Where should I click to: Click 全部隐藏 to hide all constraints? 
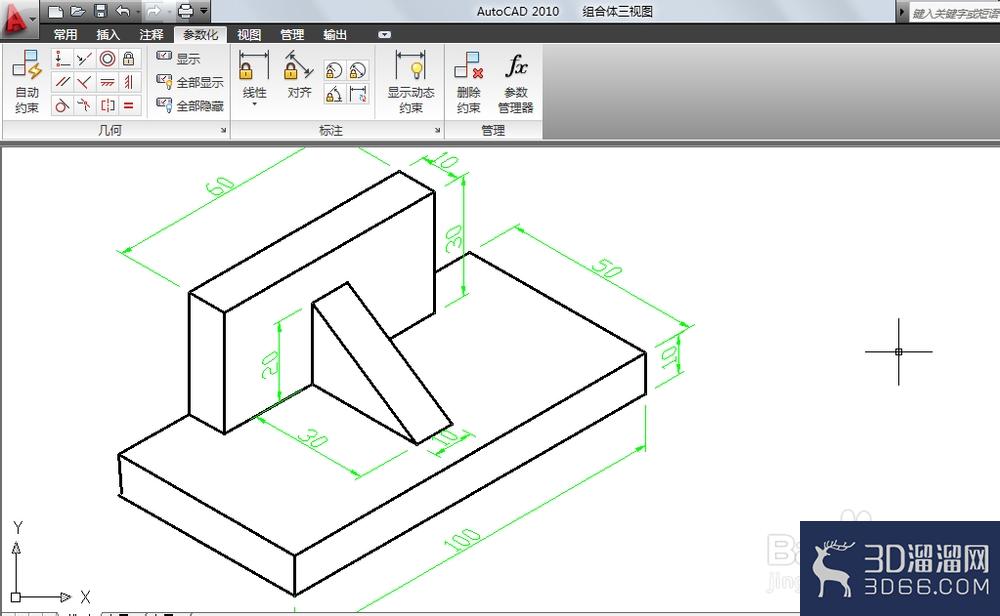click(x=190, y=105)
